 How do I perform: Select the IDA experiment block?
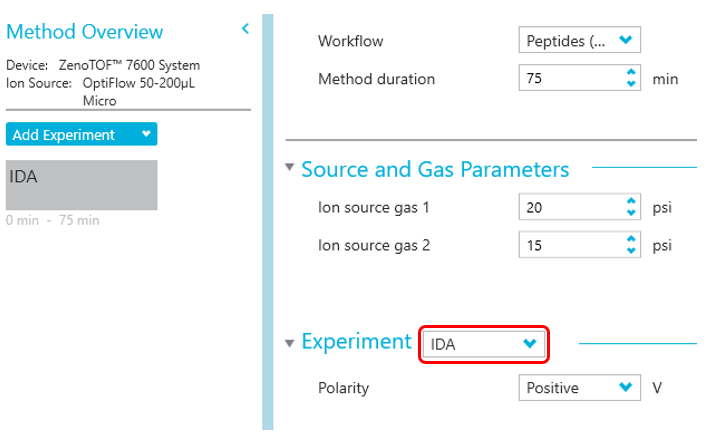(81, 185)
